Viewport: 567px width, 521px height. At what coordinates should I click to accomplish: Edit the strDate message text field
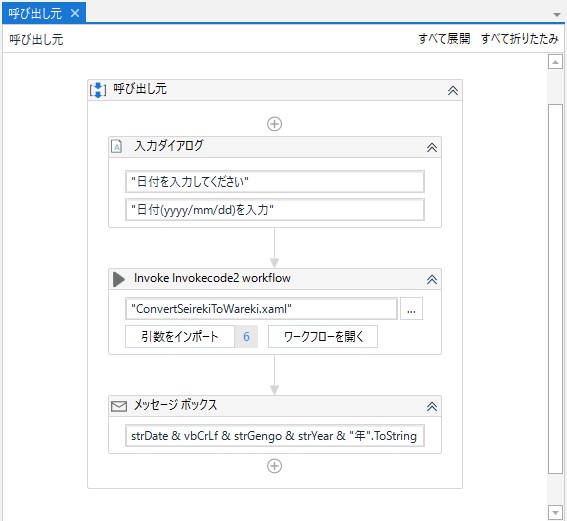pyautogui.click(x=275, y=436)
